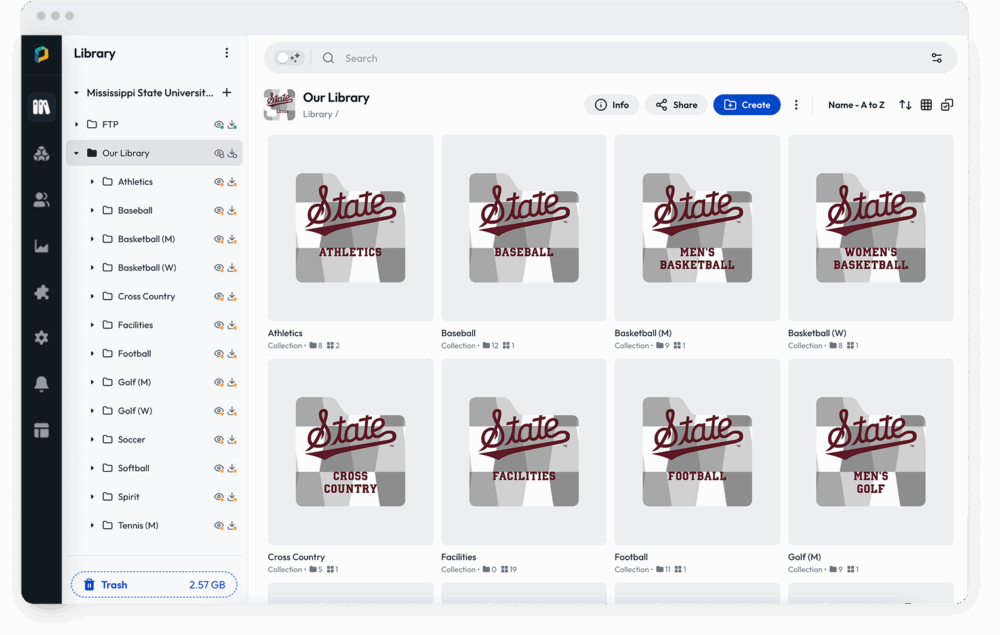Download the Baseball folder
The height and width of the screenshot is (635, 1000).
232,210
